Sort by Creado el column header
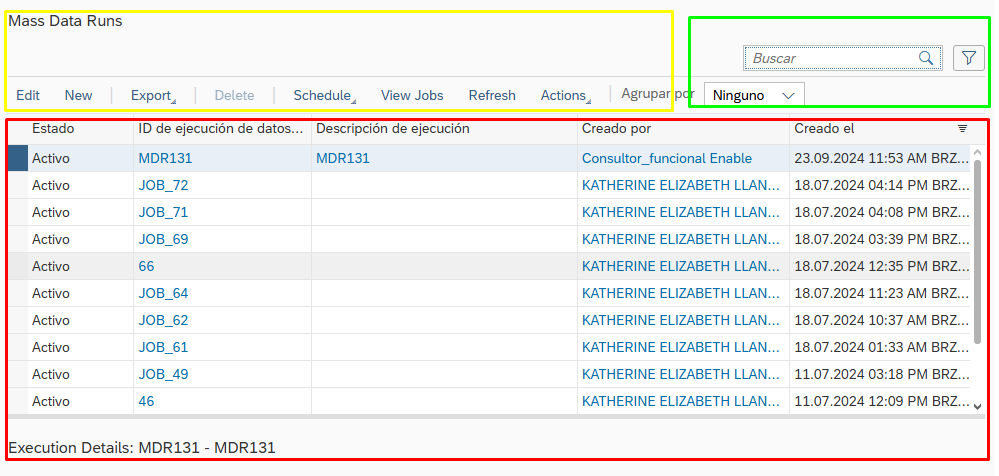 click(x=825, y=129)
